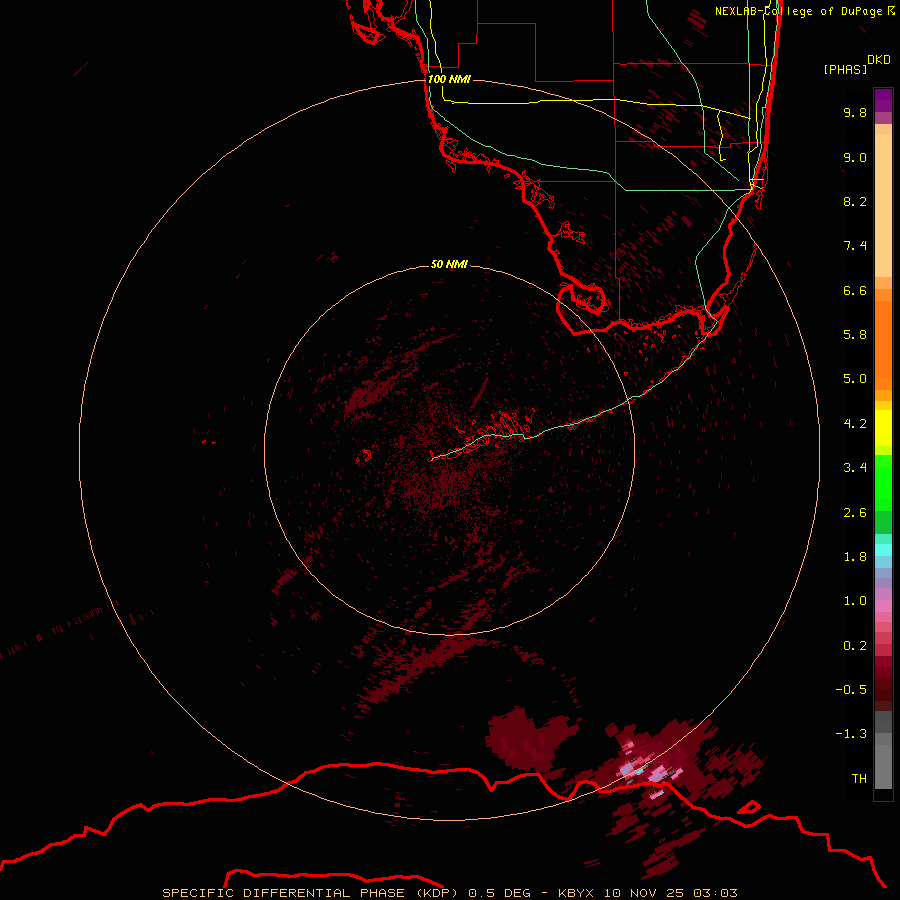Select the 3.4 scale value
Screen dimensions: 900x900
pyautogui.click(x=855, y=468)
